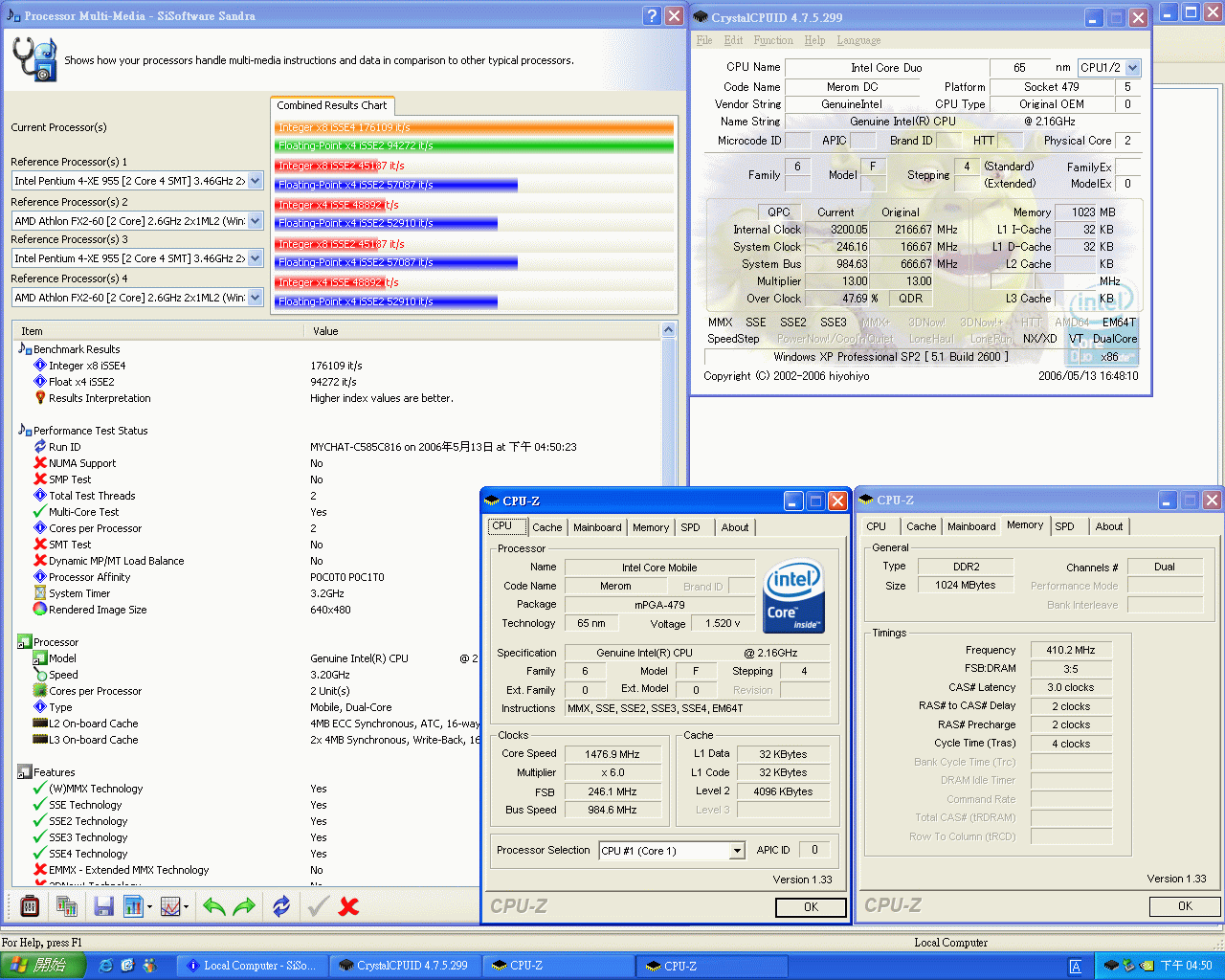Select the Results Interpretation row

[x=100, y=398]
